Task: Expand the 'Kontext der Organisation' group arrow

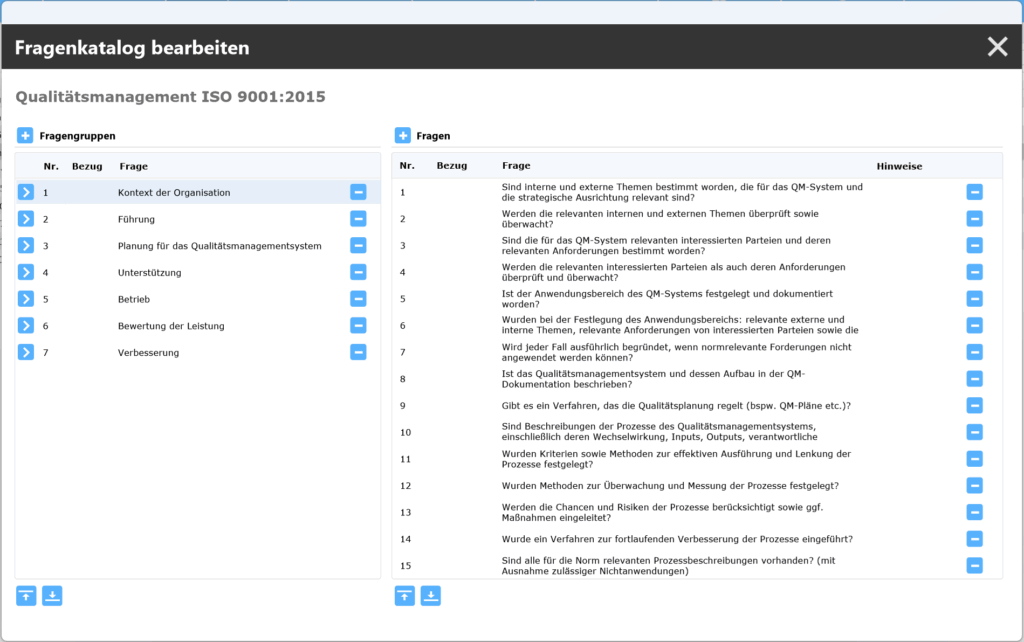Action: [26, 192]
